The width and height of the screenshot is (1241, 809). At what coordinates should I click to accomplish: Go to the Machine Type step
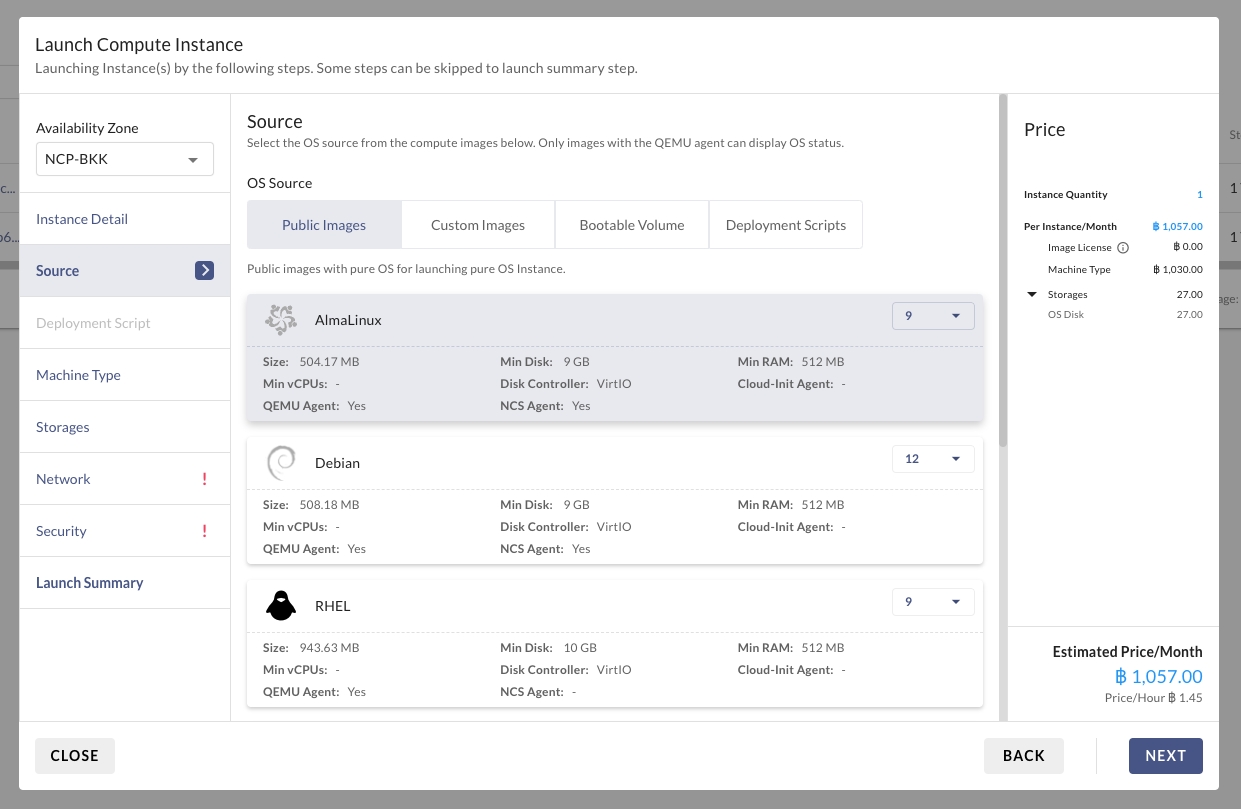[78, 375]
